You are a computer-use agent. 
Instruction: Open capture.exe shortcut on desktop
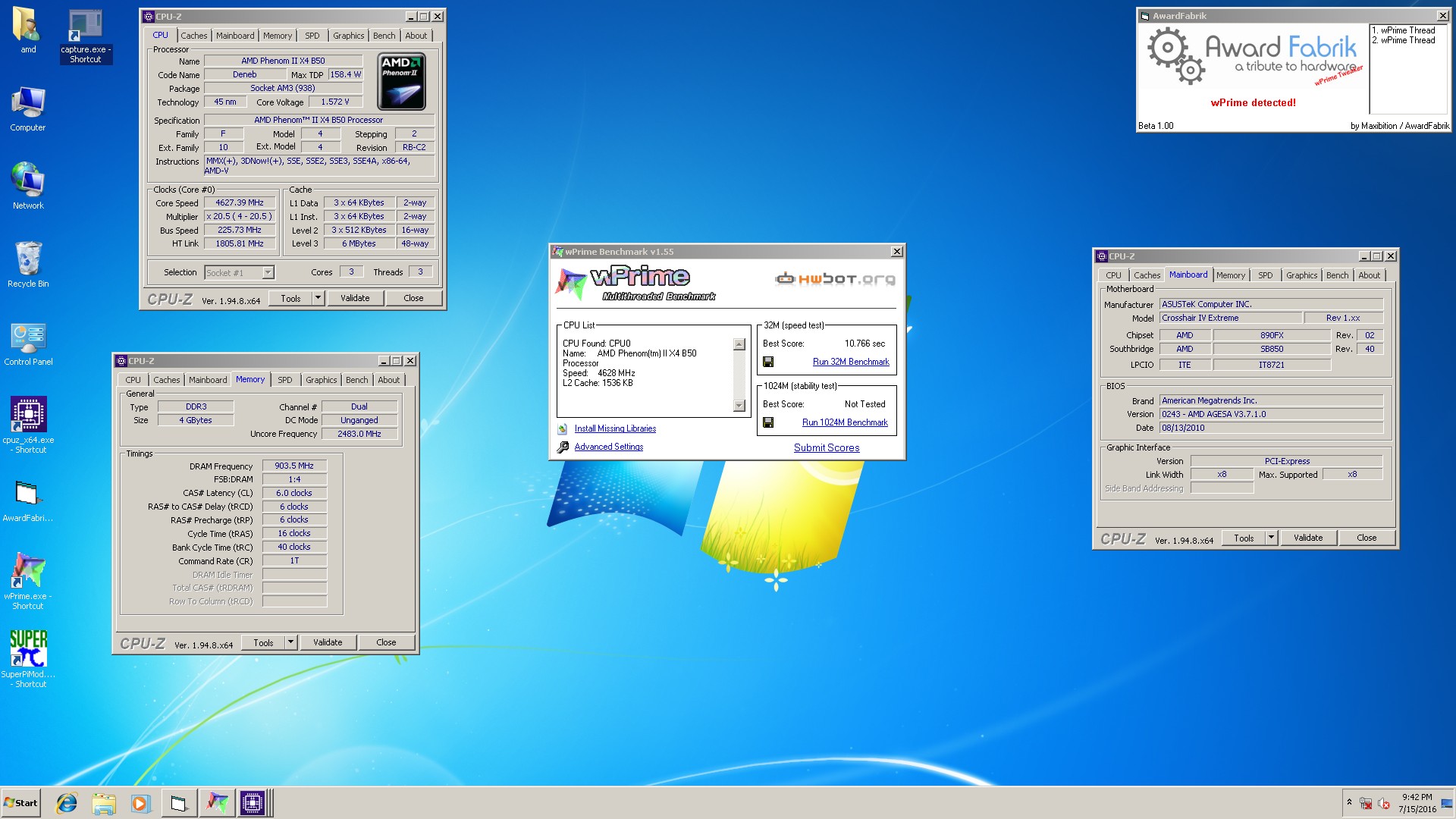coord(86,36)
